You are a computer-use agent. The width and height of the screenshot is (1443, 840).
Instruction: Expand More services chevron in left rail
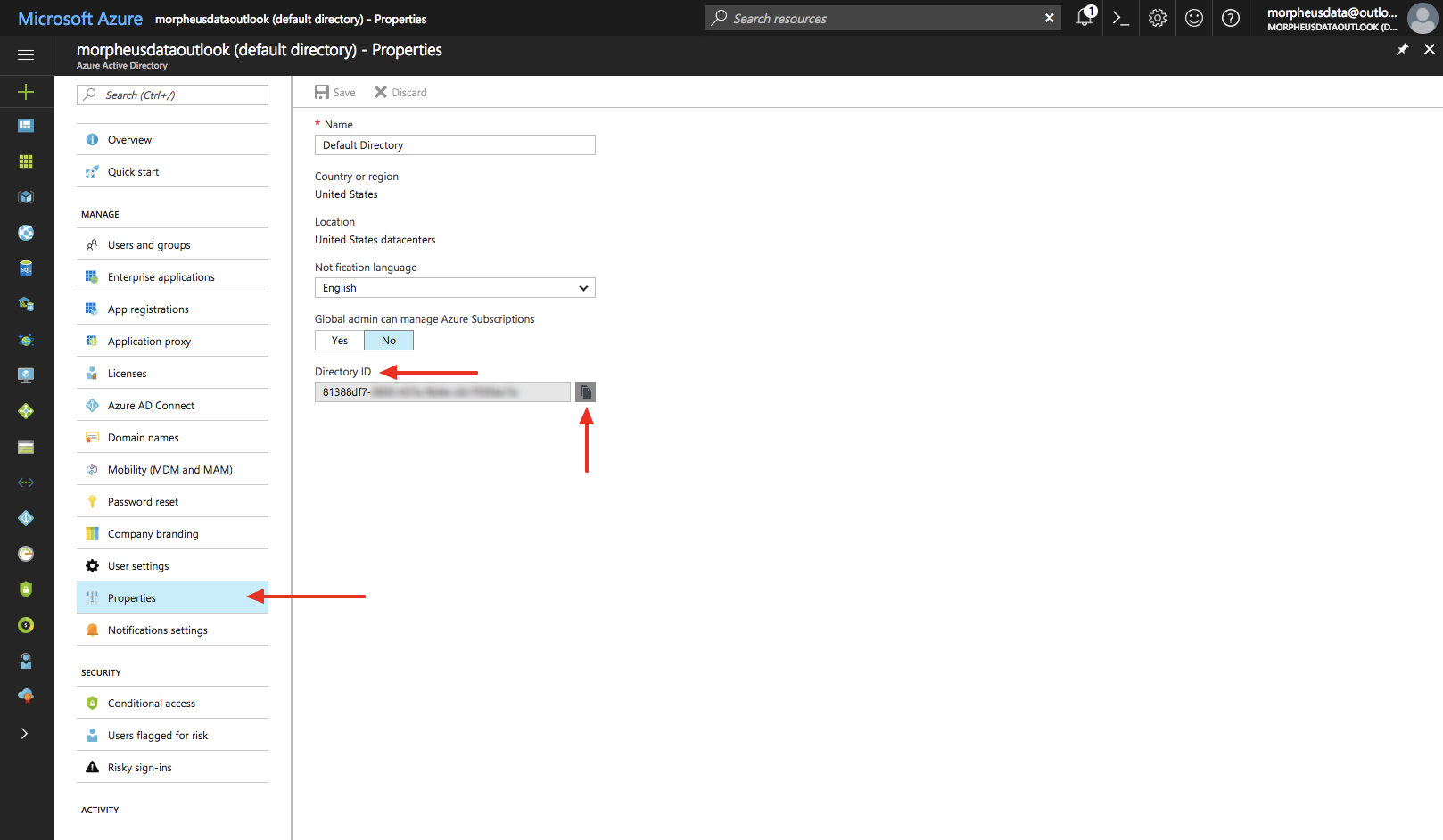pos(25,734)
